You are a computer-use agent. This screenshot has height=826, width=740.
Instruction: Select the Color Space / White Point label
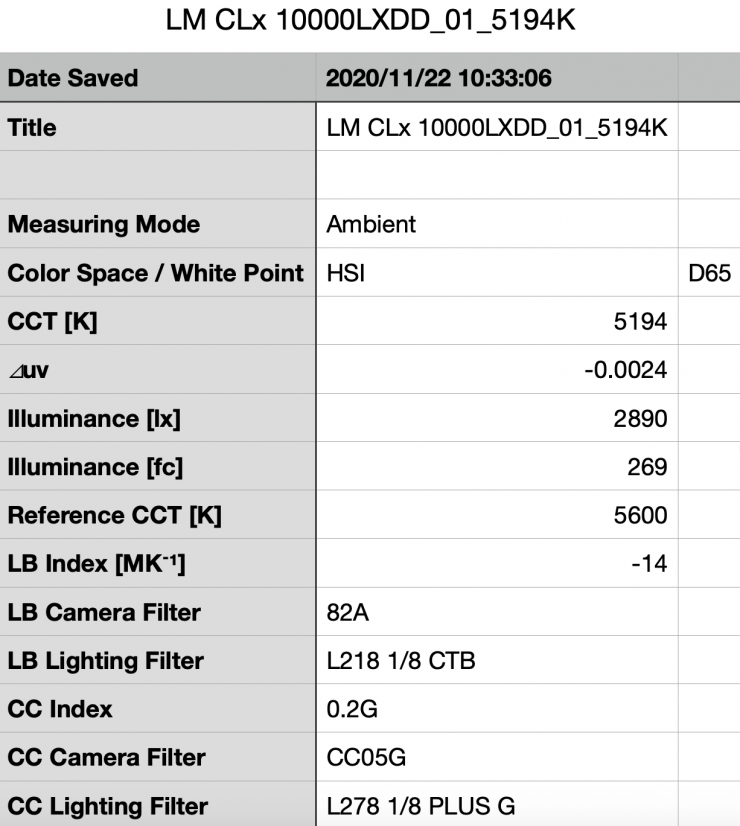[155, 273]
